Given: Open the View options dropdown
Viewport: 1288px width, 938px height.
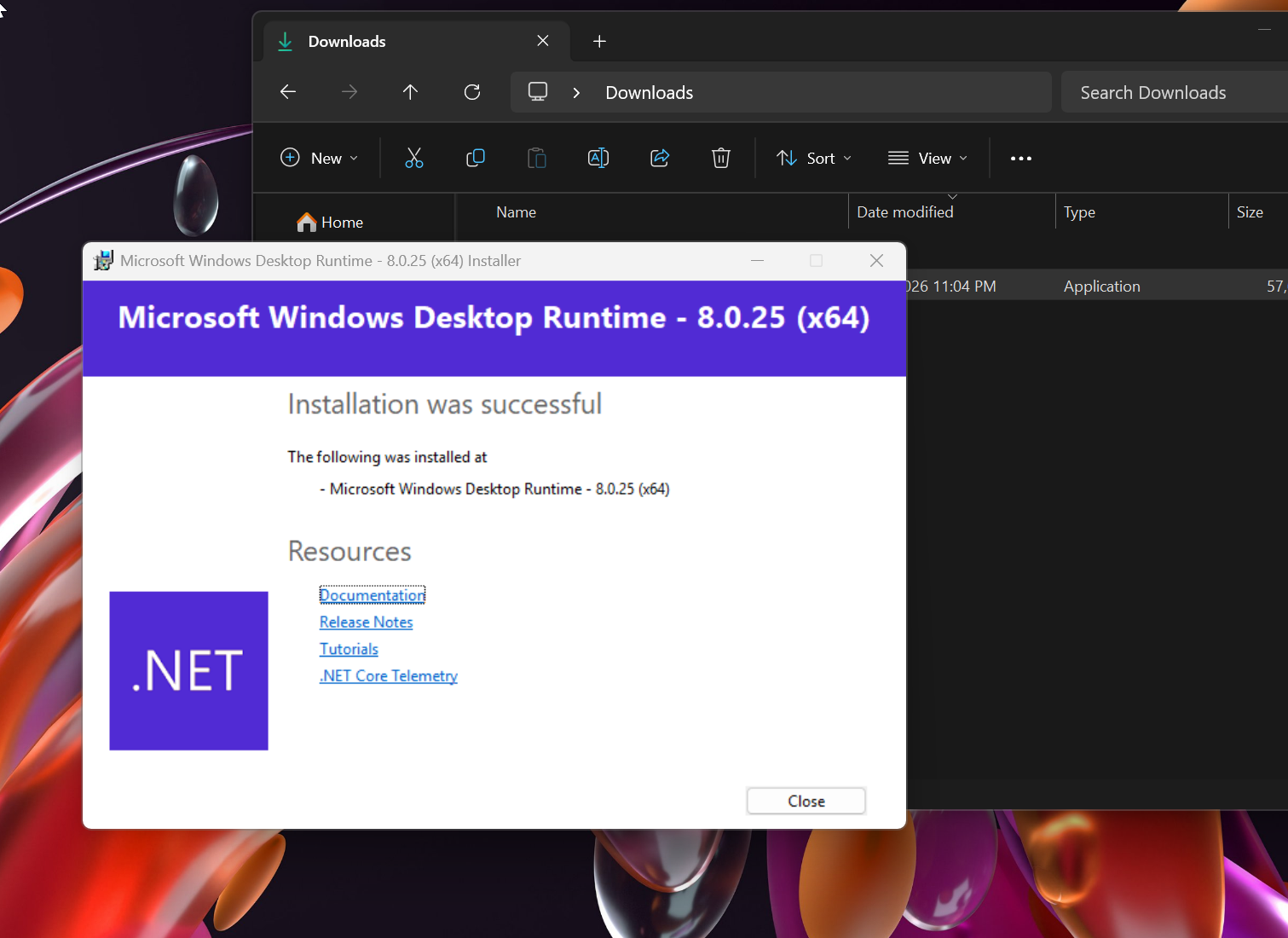Looking at the screenshot, I should pyautogui.click(x=927, y=158).
